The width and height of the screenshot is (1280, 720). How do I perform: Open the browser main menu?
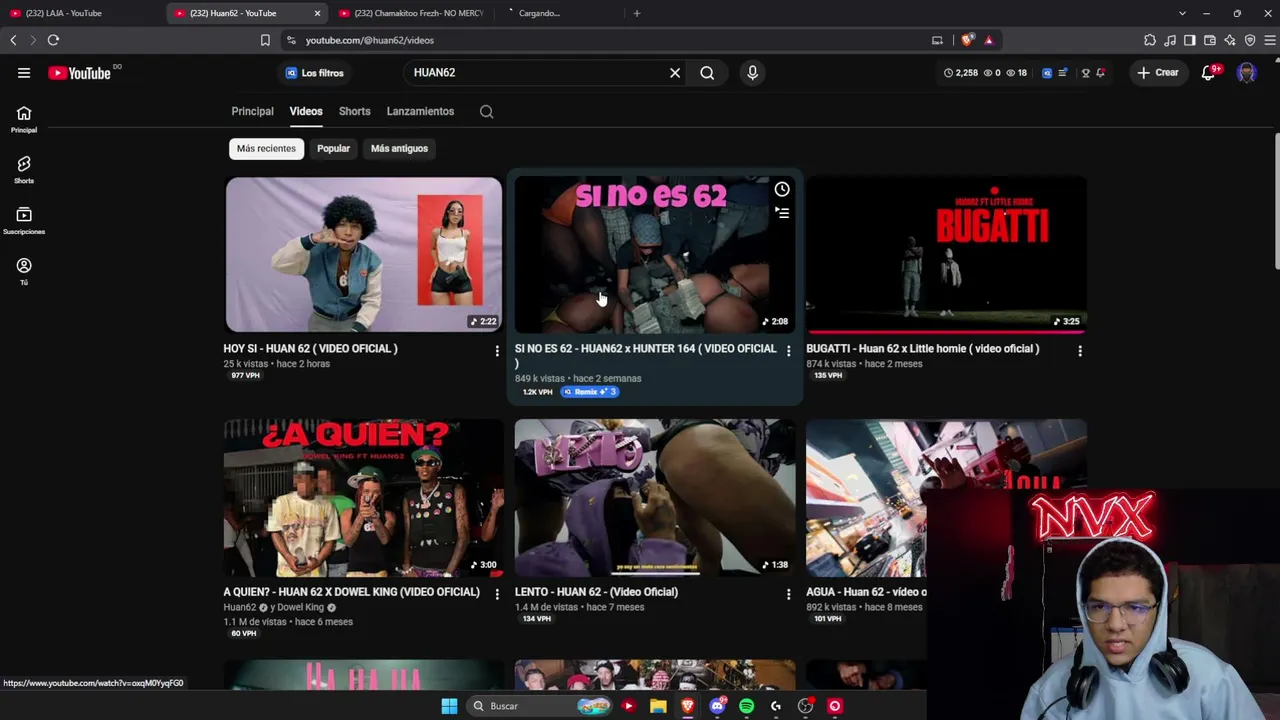(x=1270, y=40)
